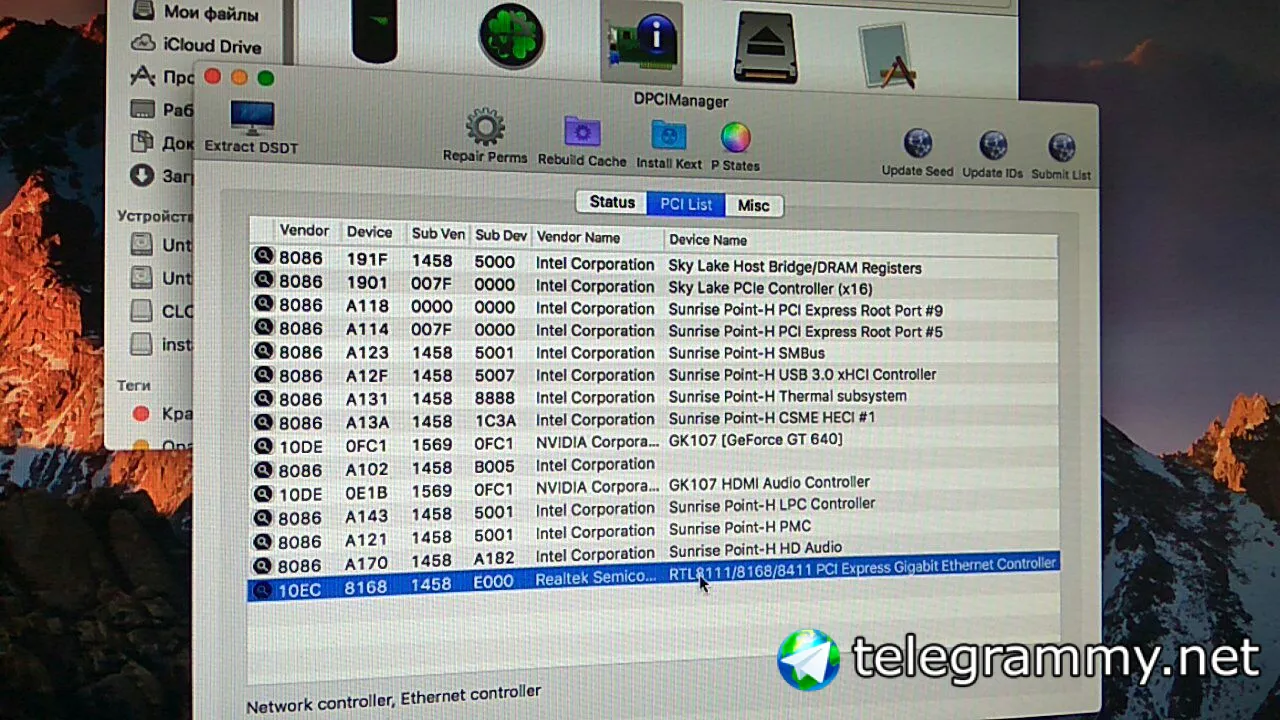Click the selected PCI card info icon in Finder
Screen dimensions: 1280x720
pos(642,41)
